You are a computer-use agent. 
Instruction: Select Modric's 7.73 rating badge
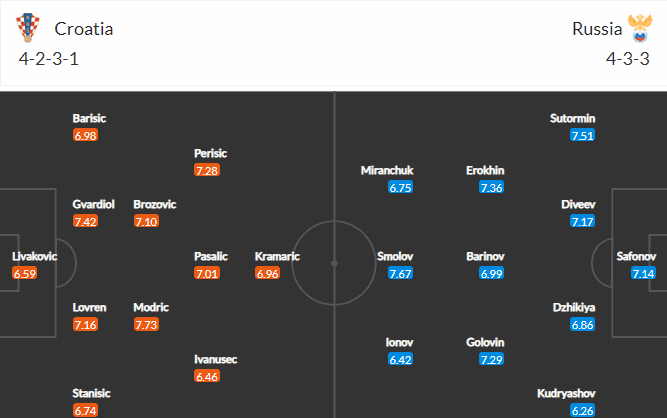[146, 324]
